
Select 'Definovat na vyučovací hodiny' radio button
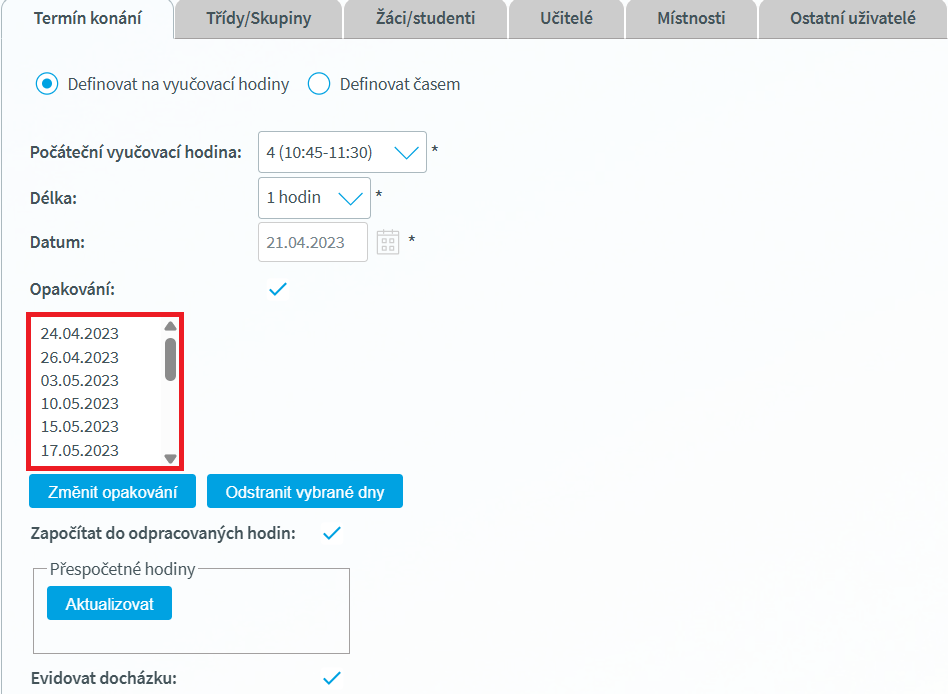click(46, 84)
